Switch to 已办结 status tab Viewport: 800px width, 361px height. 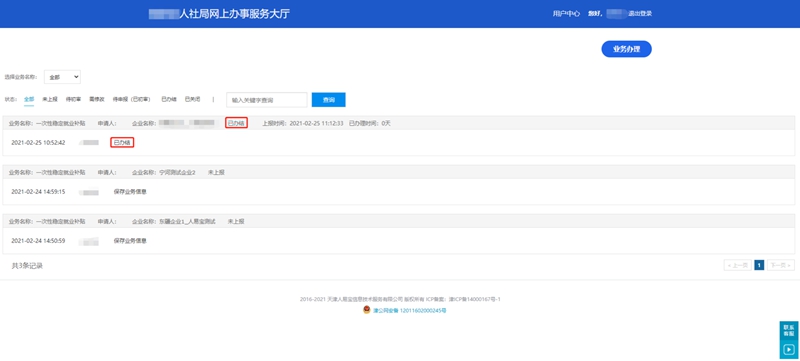click(169, 99)
